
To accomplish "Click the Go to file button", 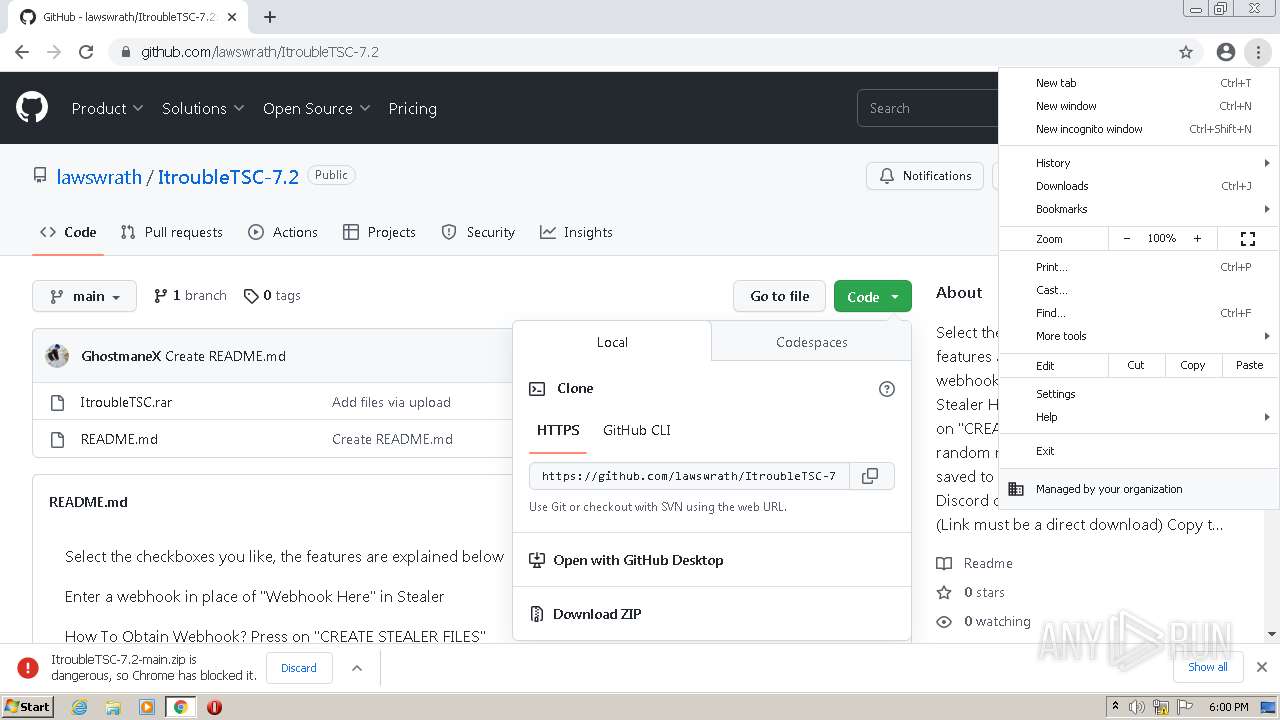I will [x=780, y=296].
